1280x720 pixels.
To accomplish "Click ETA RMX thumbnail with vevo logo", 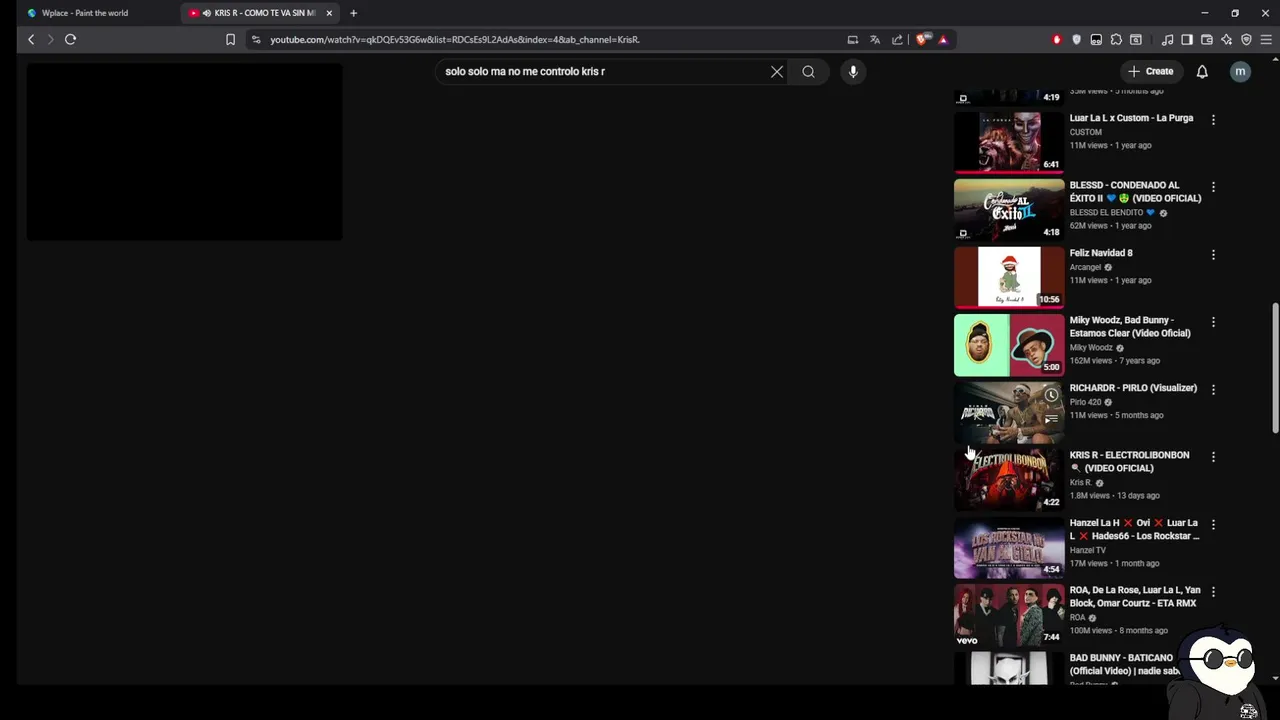I will point(1009,615).
